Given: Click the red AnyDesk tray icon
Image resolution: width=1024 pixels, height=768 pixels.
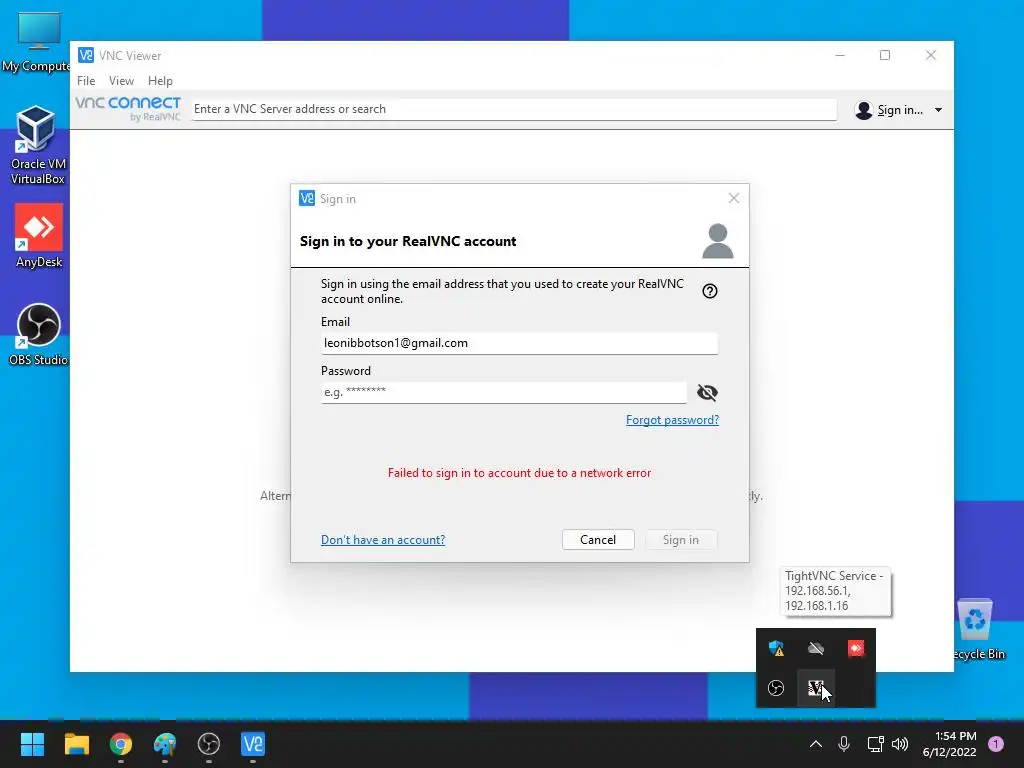Looking at the screenshot, I should pos(856,648).
